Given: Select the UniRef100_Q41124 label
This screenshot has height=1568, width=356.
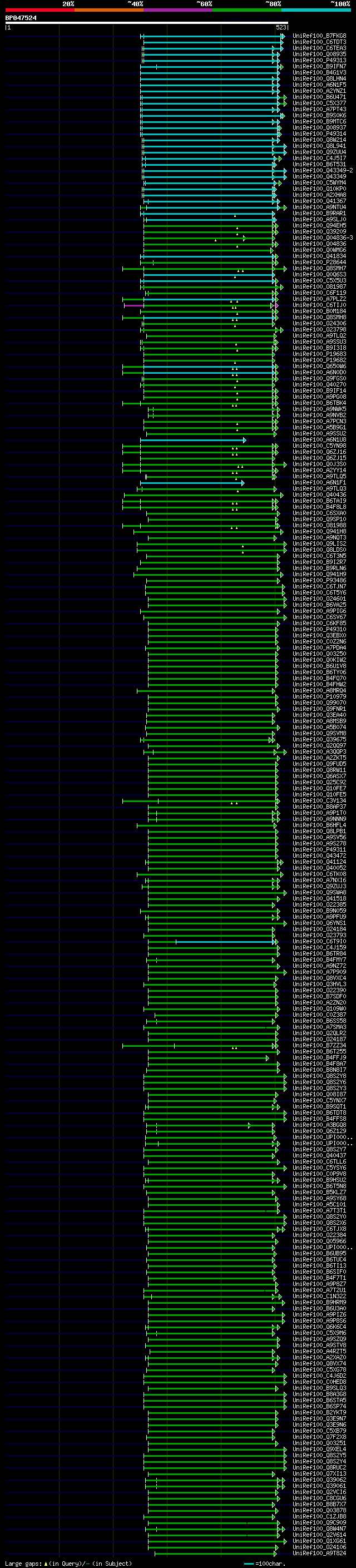Looking at the screenshot, I should click(319, 862).
